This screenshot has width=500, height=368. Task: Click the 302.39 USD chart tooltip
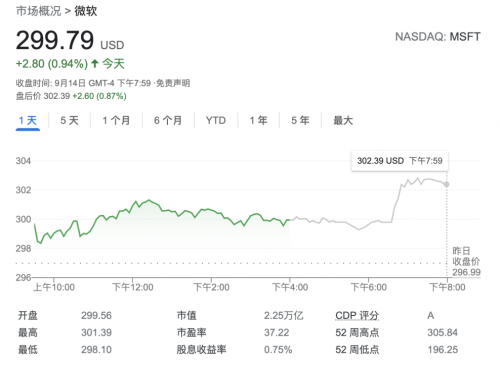pyautogui.click(x=400, y=161)
